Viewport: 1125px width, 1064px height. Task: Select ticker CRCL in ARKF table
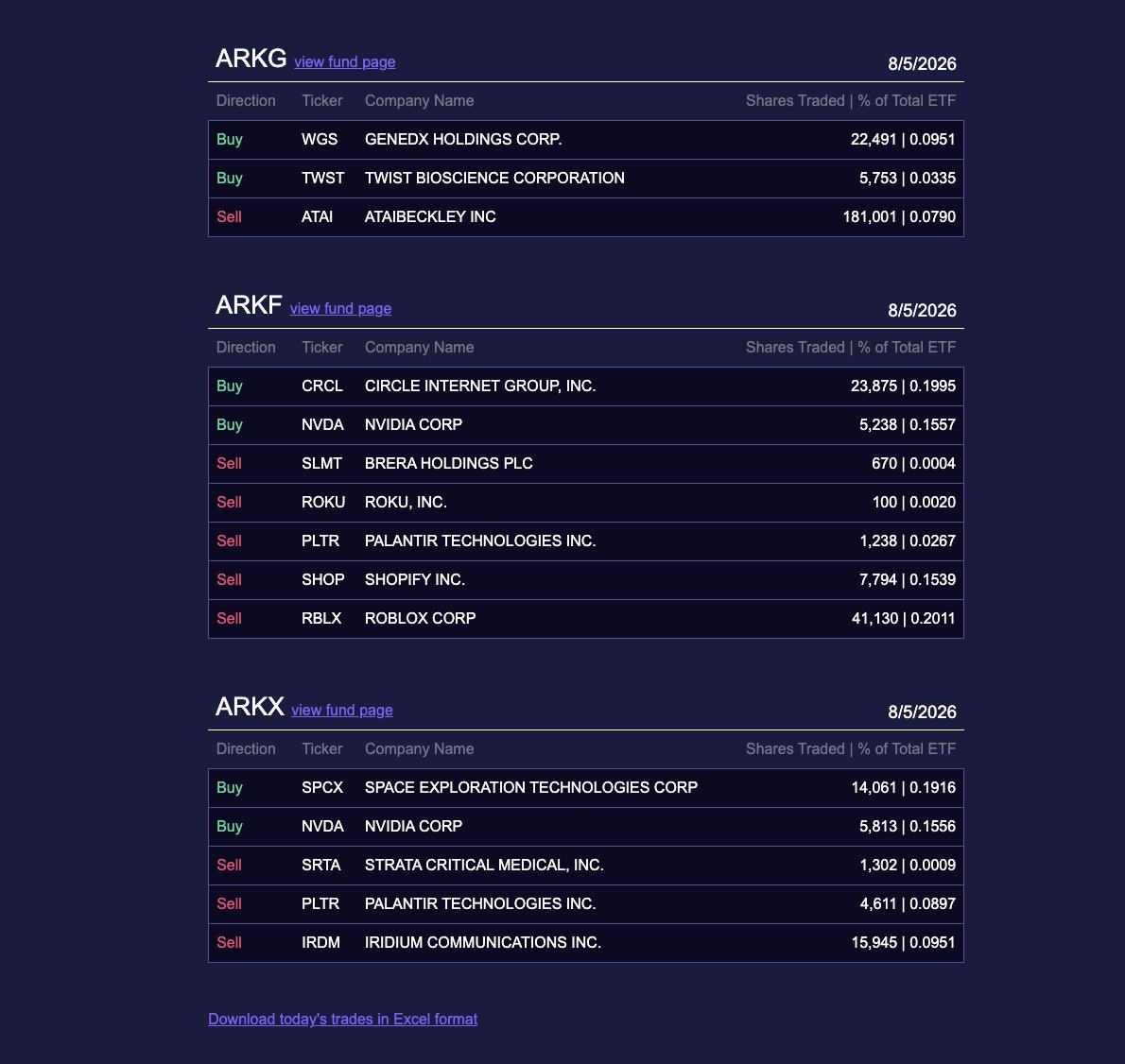(x=322, y=386)
